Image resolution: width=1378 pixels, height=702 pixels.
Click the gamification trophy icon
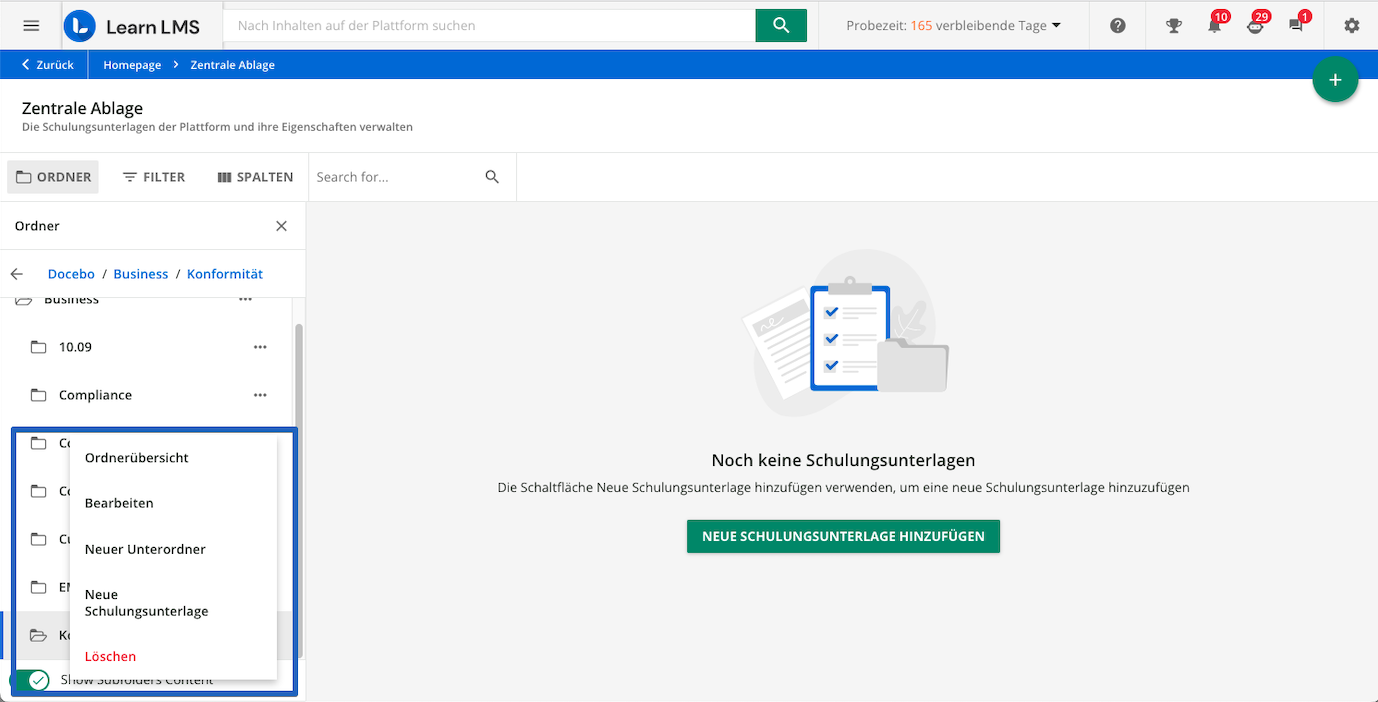1174,25
